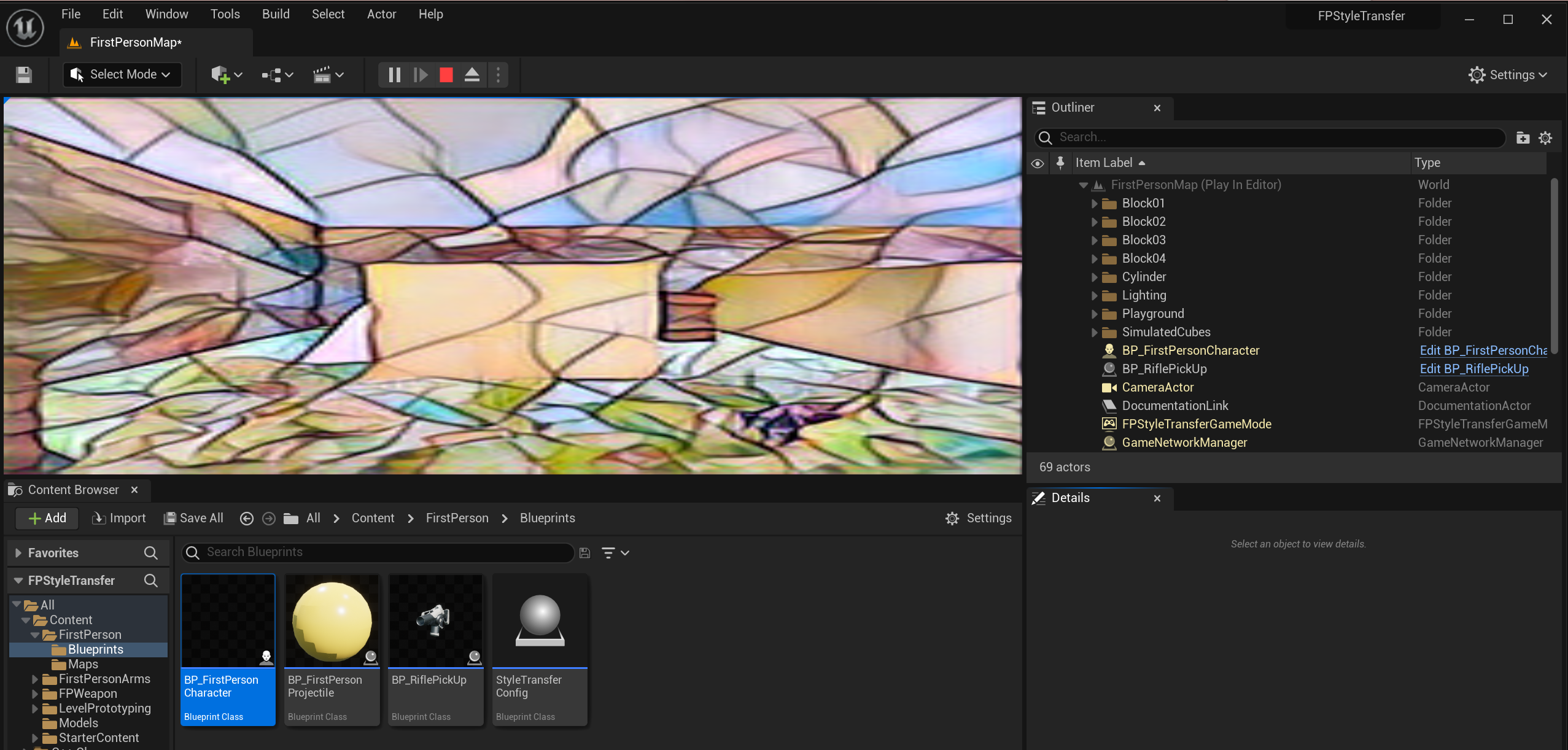1568x750 pixels.
Task: Expand the Favorites section
Action: pyautogui.click(x=18, y=553)
